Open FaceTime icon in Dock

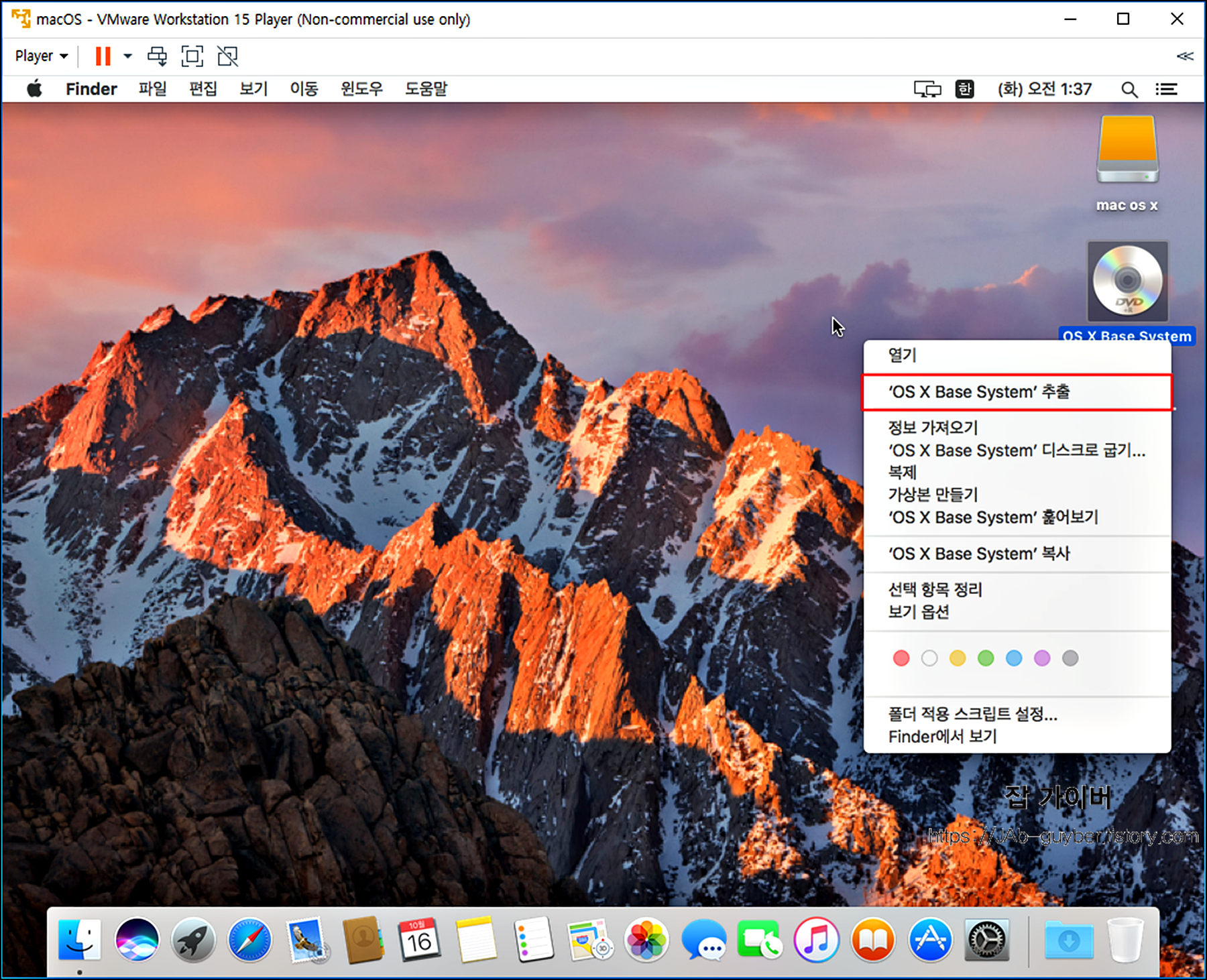(759, 940)
